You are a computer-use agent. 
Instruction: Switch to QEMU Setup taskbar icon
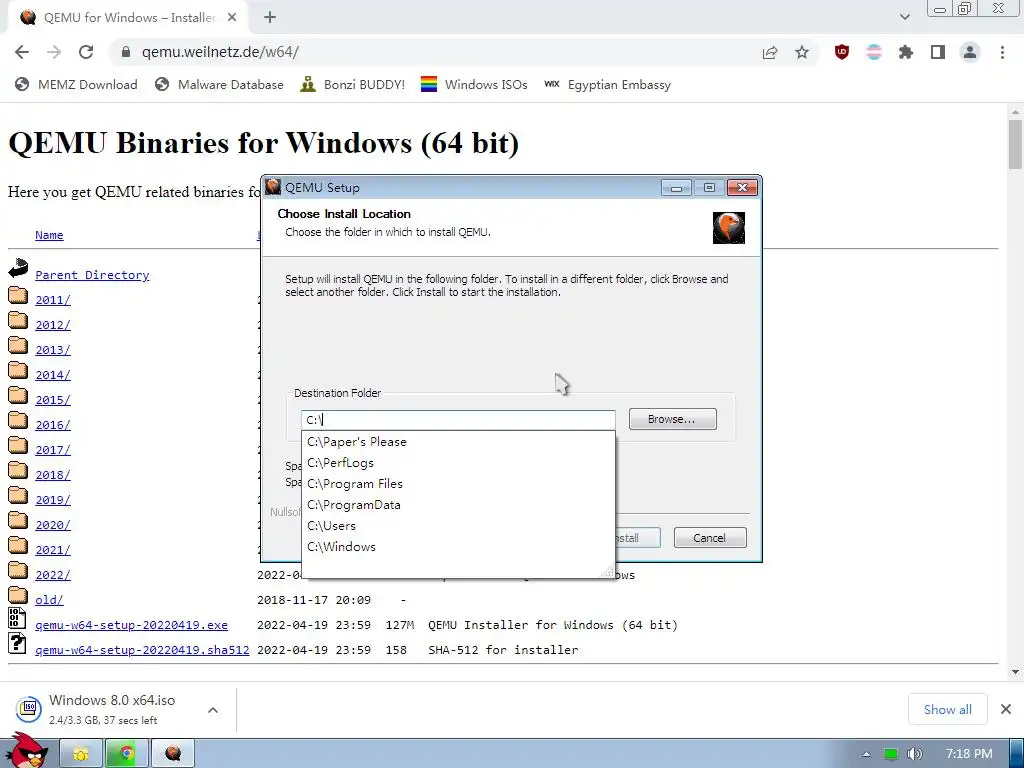tap(172, 754)
